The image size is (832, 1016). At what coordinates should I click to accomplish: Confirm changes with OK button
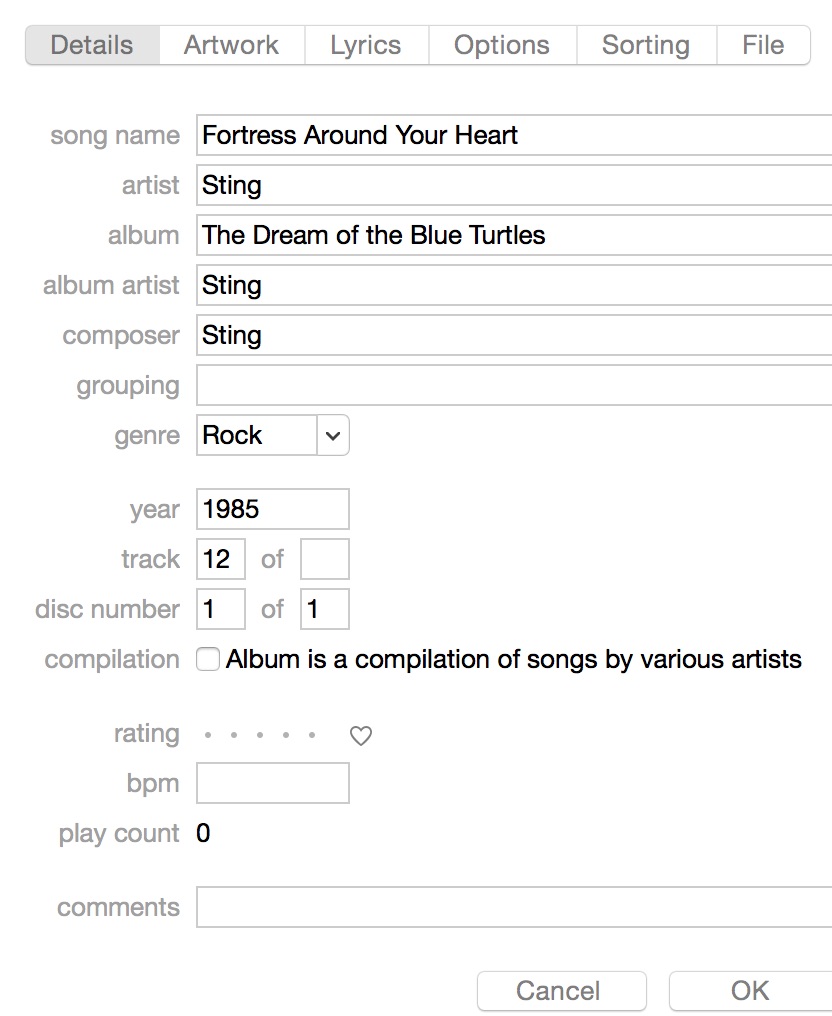pos(750,991)
